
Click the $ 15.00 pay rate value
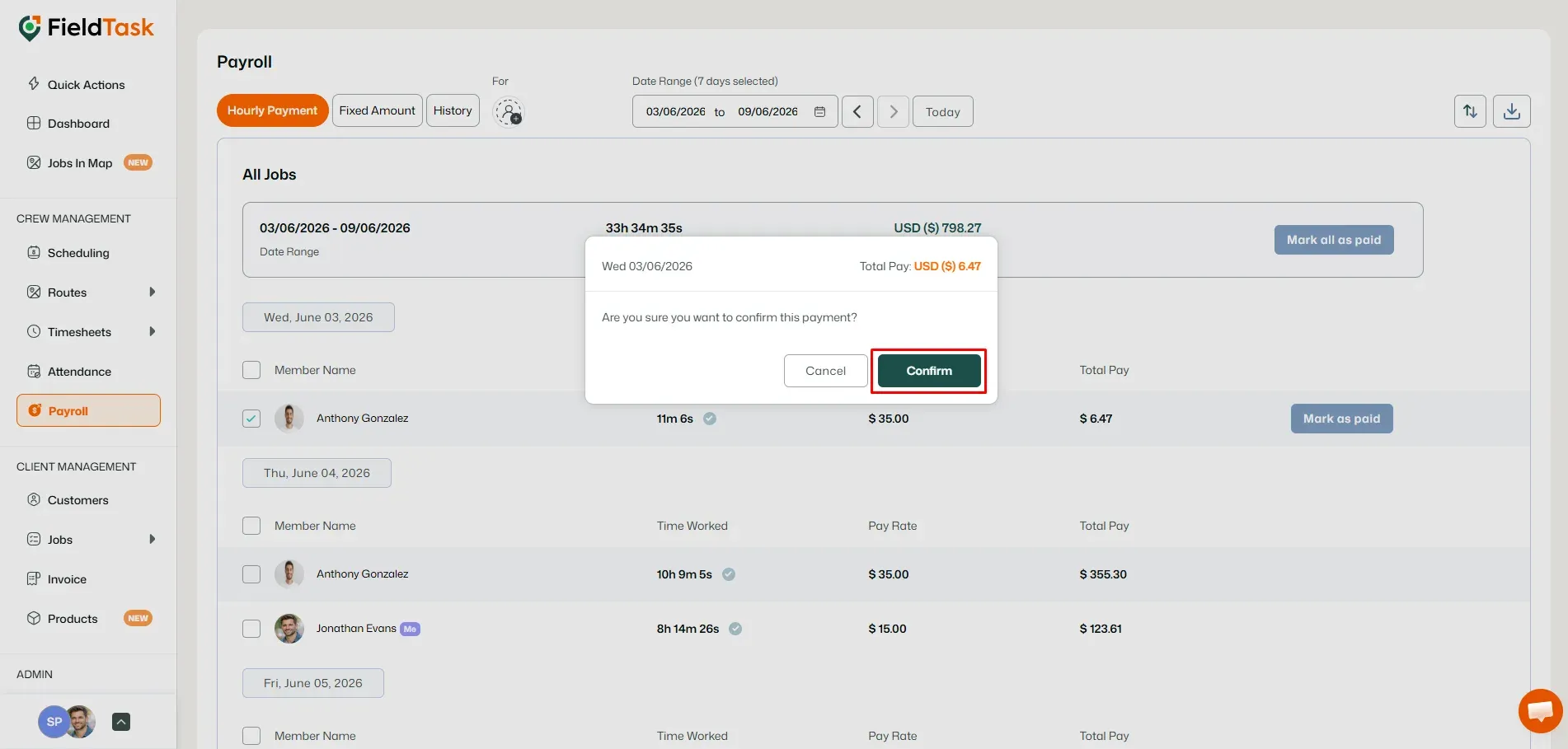[x=887, y=629]
